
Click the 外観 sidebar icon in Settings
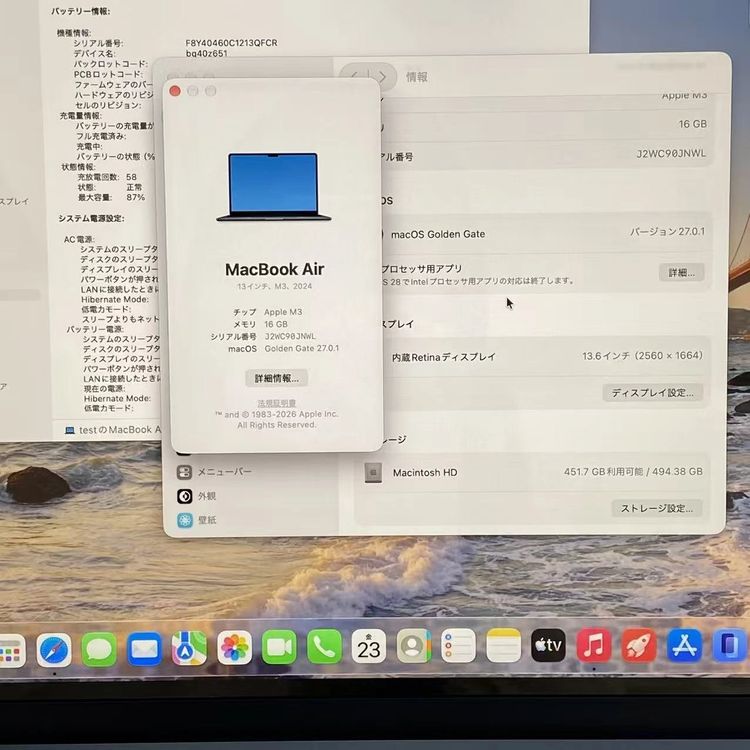coord(185,496)
